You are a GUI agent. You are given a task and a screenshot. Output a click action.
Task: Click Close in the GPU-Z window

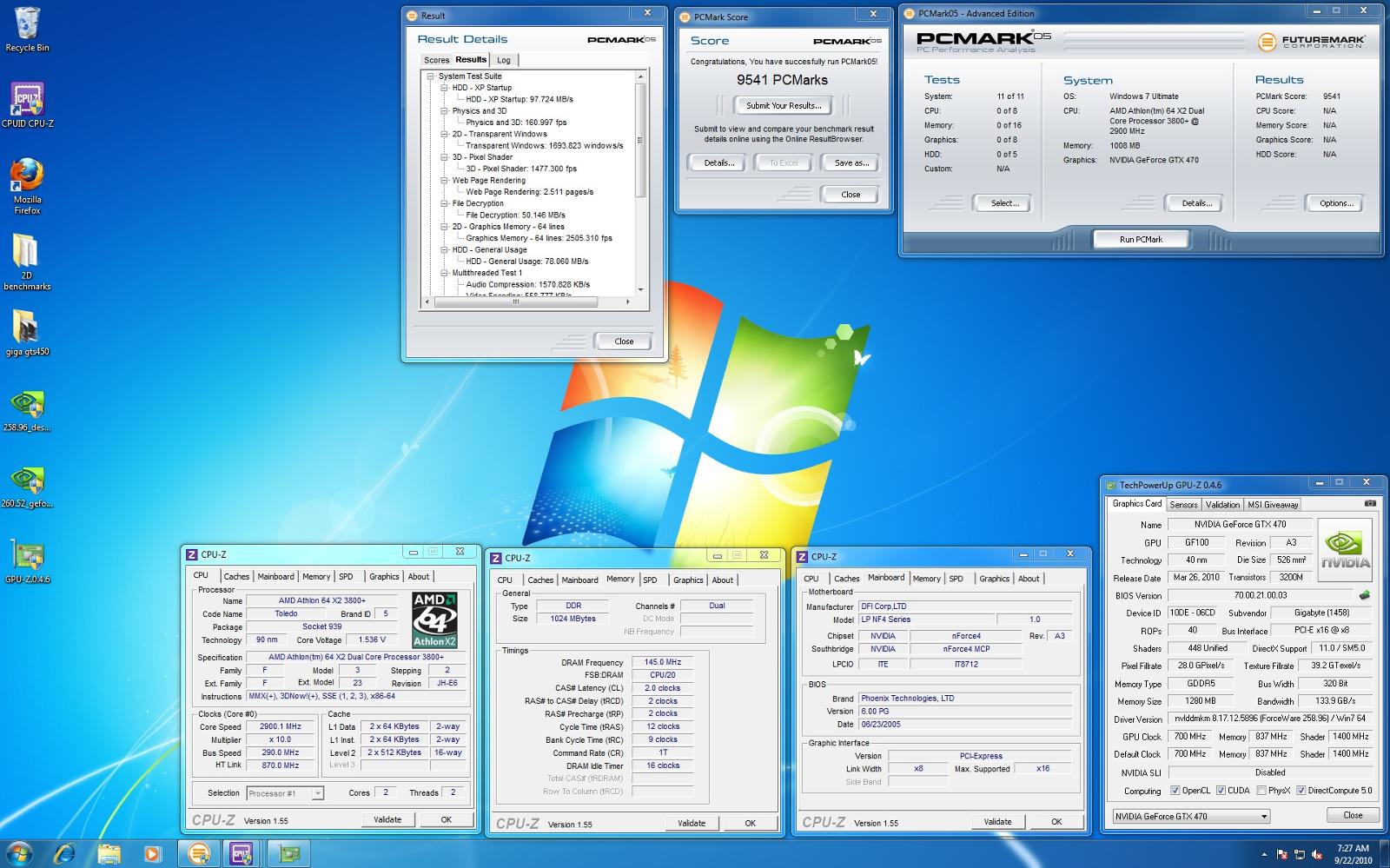(x=1353, y=815)
